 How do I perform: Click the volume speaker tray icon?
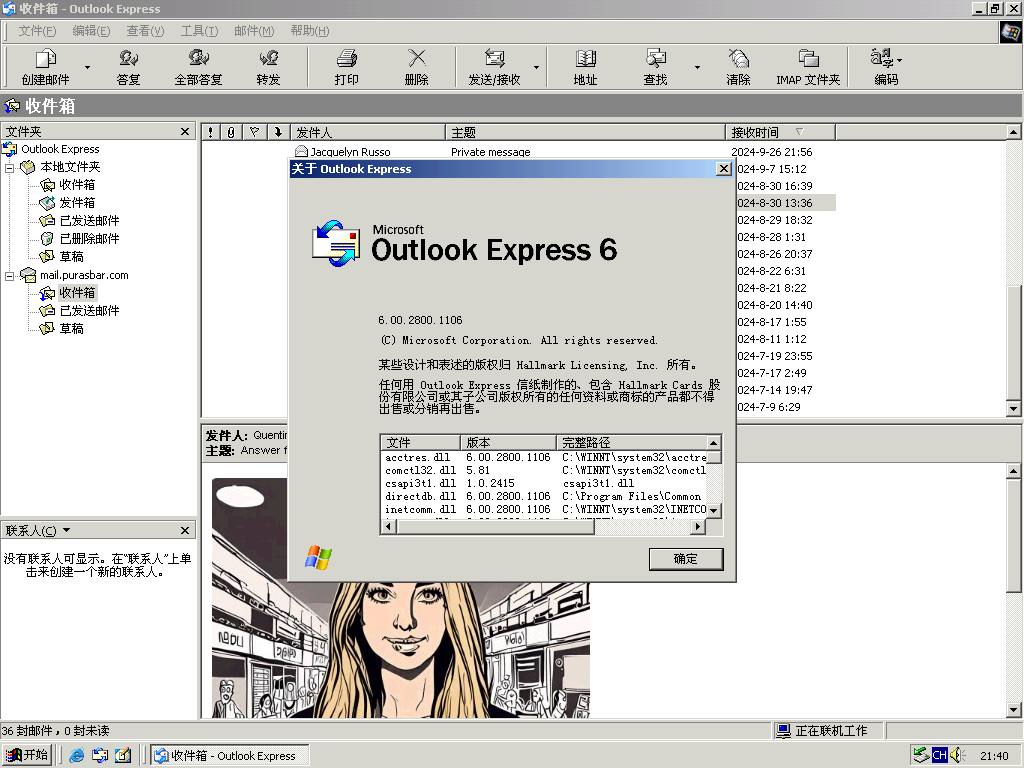click(x=957, y=756)
